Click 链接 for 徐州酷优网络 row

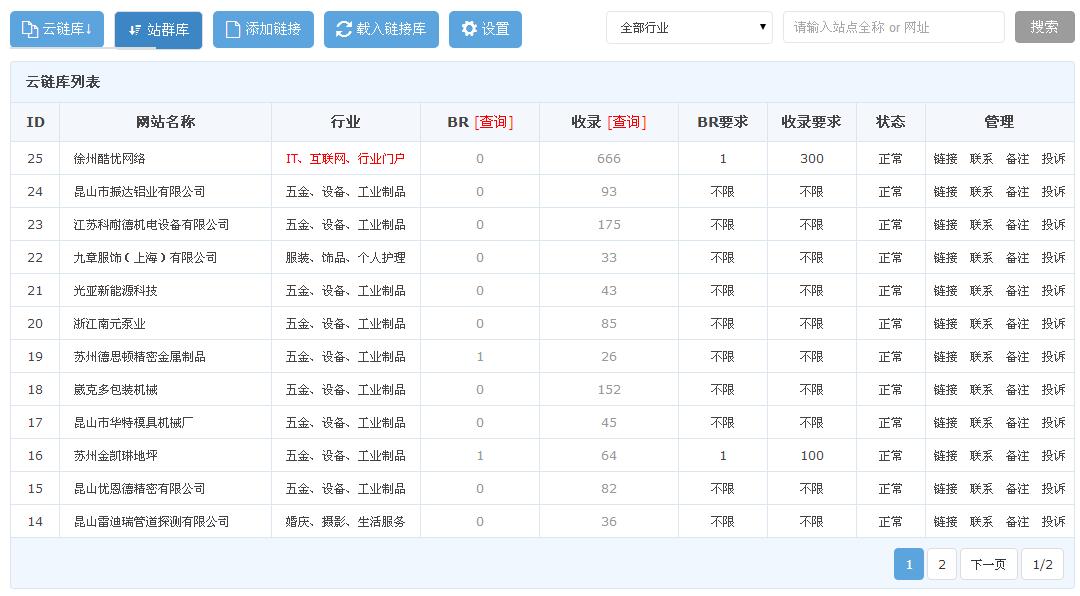tap(945, 159)
